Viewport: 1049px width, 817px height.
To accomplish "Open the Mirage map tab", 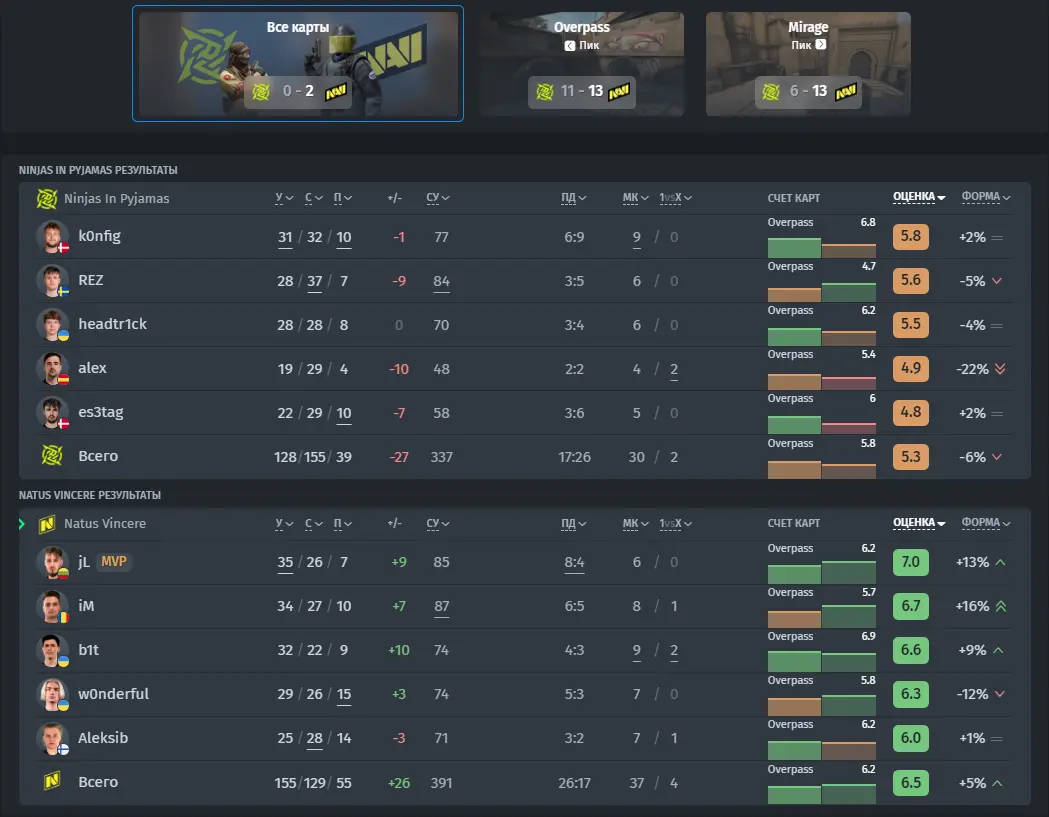I will pyautogui.click(x=808, y=64).
